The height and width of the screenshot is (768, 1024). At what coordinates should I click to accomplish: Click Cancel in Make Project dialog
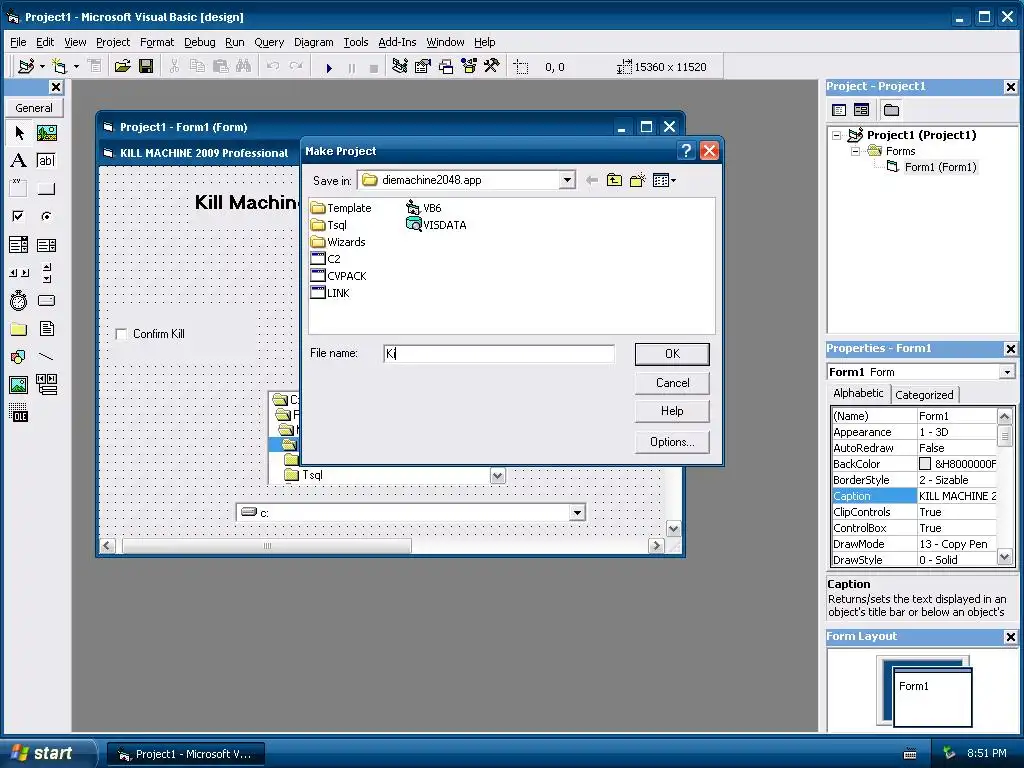click(672, 383)
